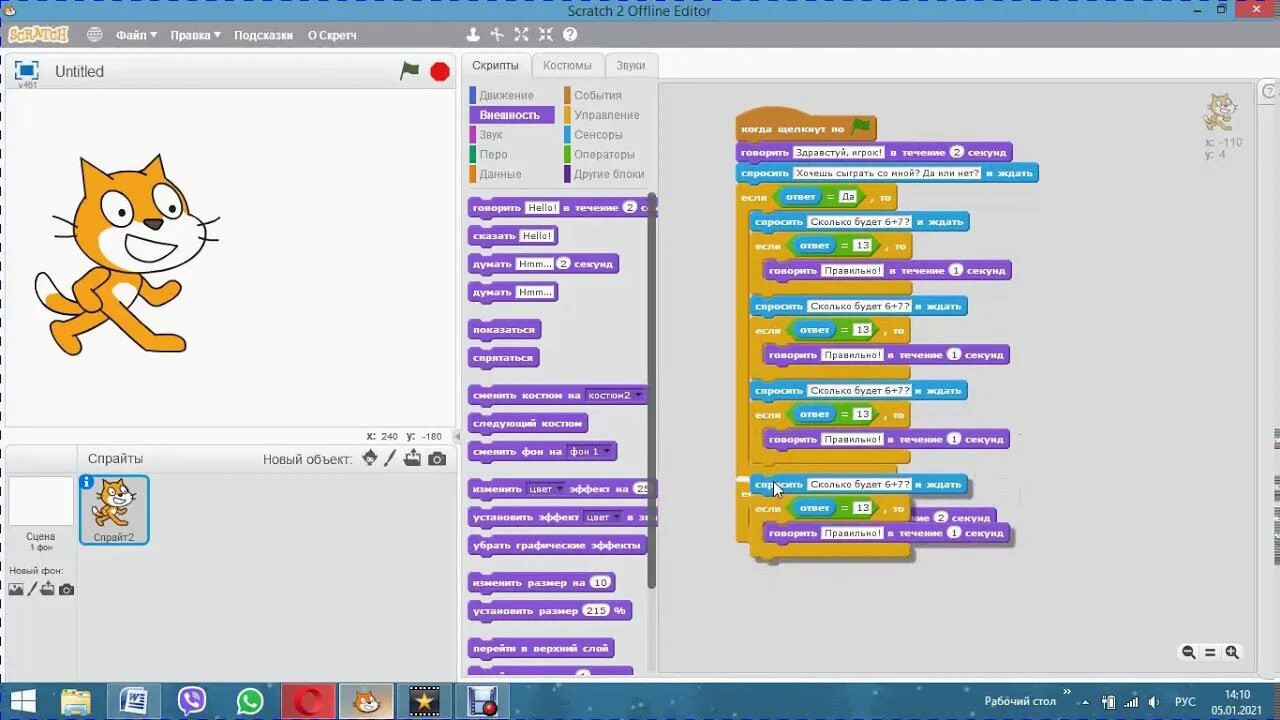1280x720 pixels.
Task: Reset scripts area zoom
Action: point(1210,652)
